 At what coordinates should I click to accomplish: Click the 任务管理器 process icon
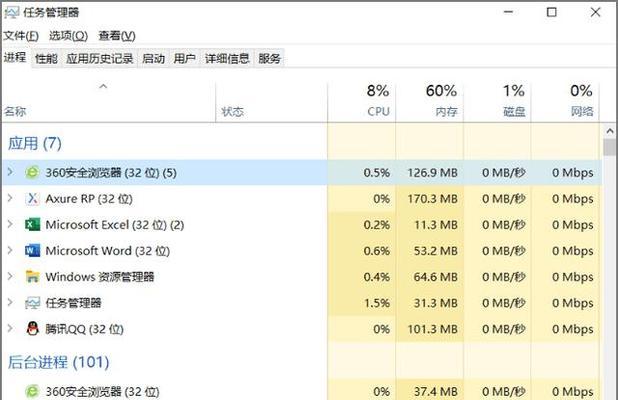32,303
